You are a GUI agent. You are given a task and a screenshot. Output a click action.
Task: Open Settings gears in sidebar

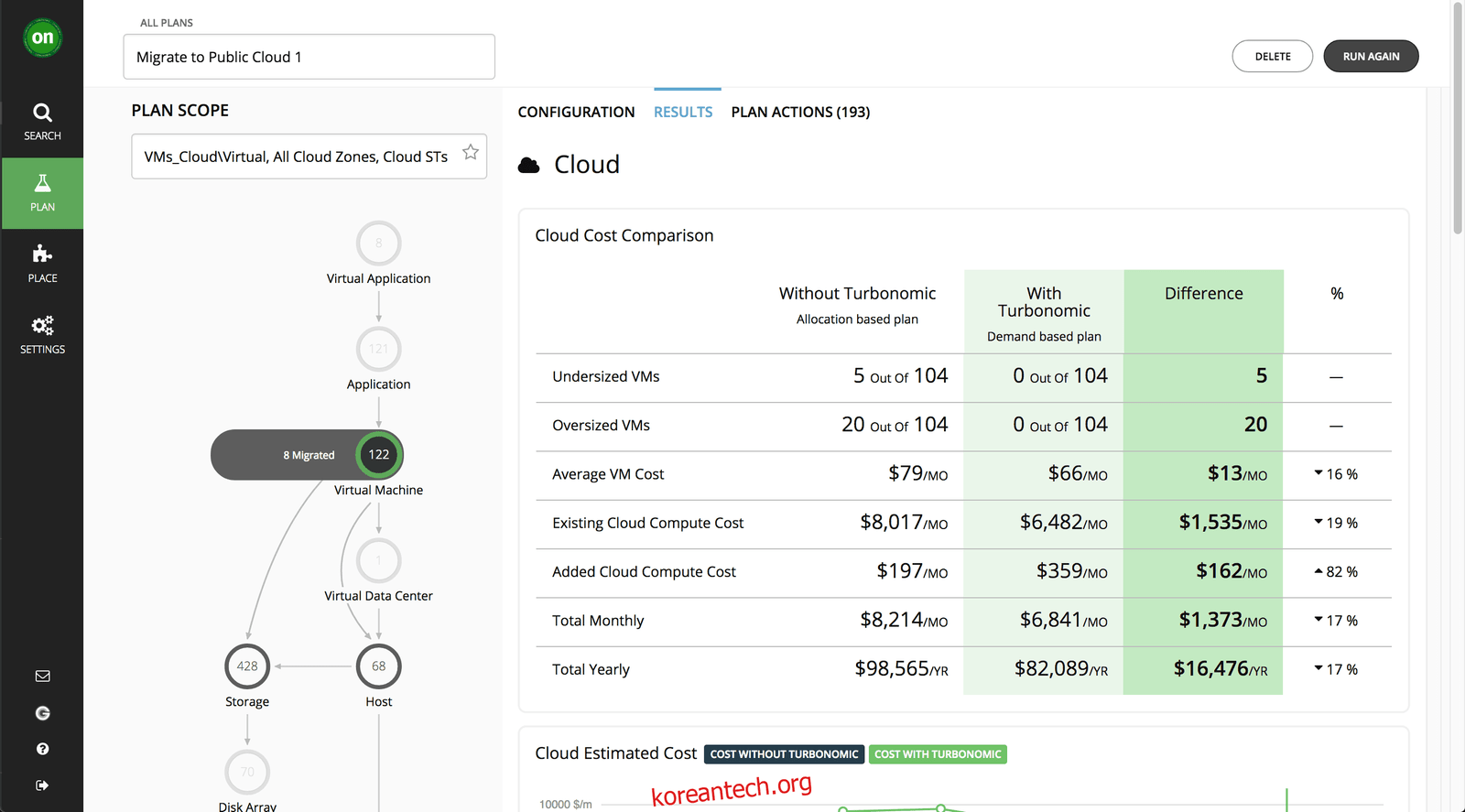click(42, 335)
